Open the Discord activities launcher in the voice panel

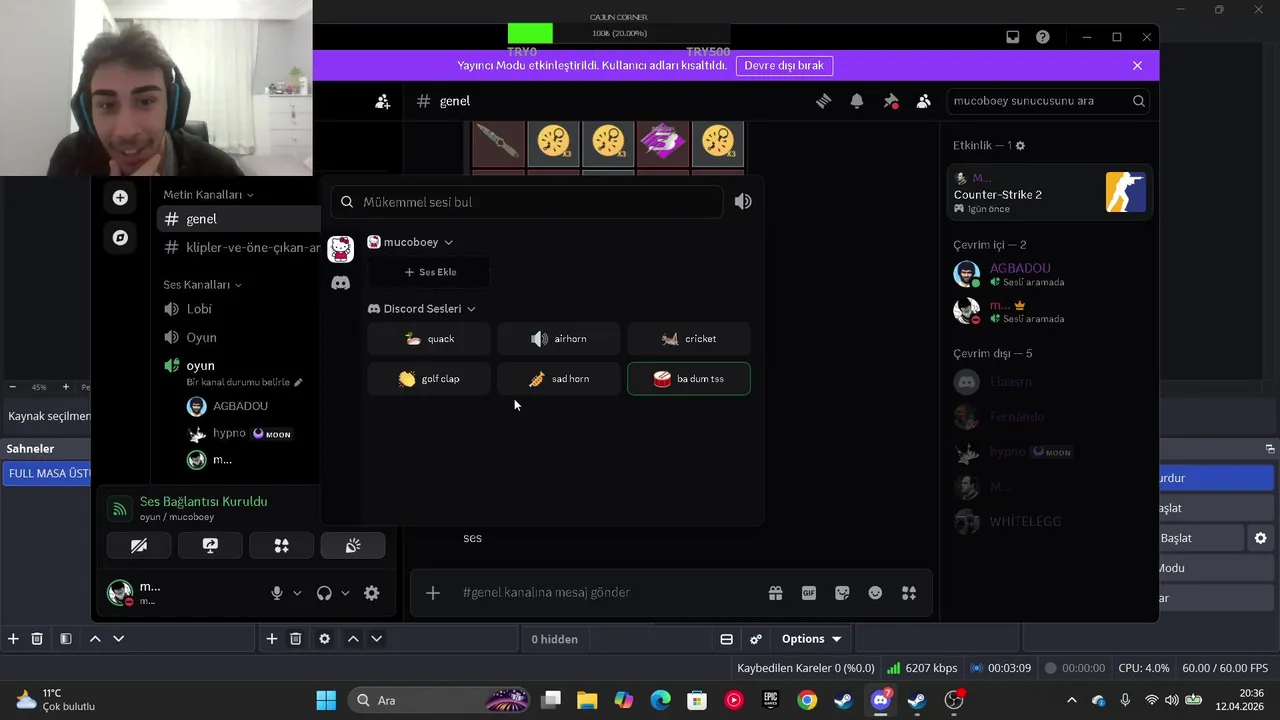282,545
